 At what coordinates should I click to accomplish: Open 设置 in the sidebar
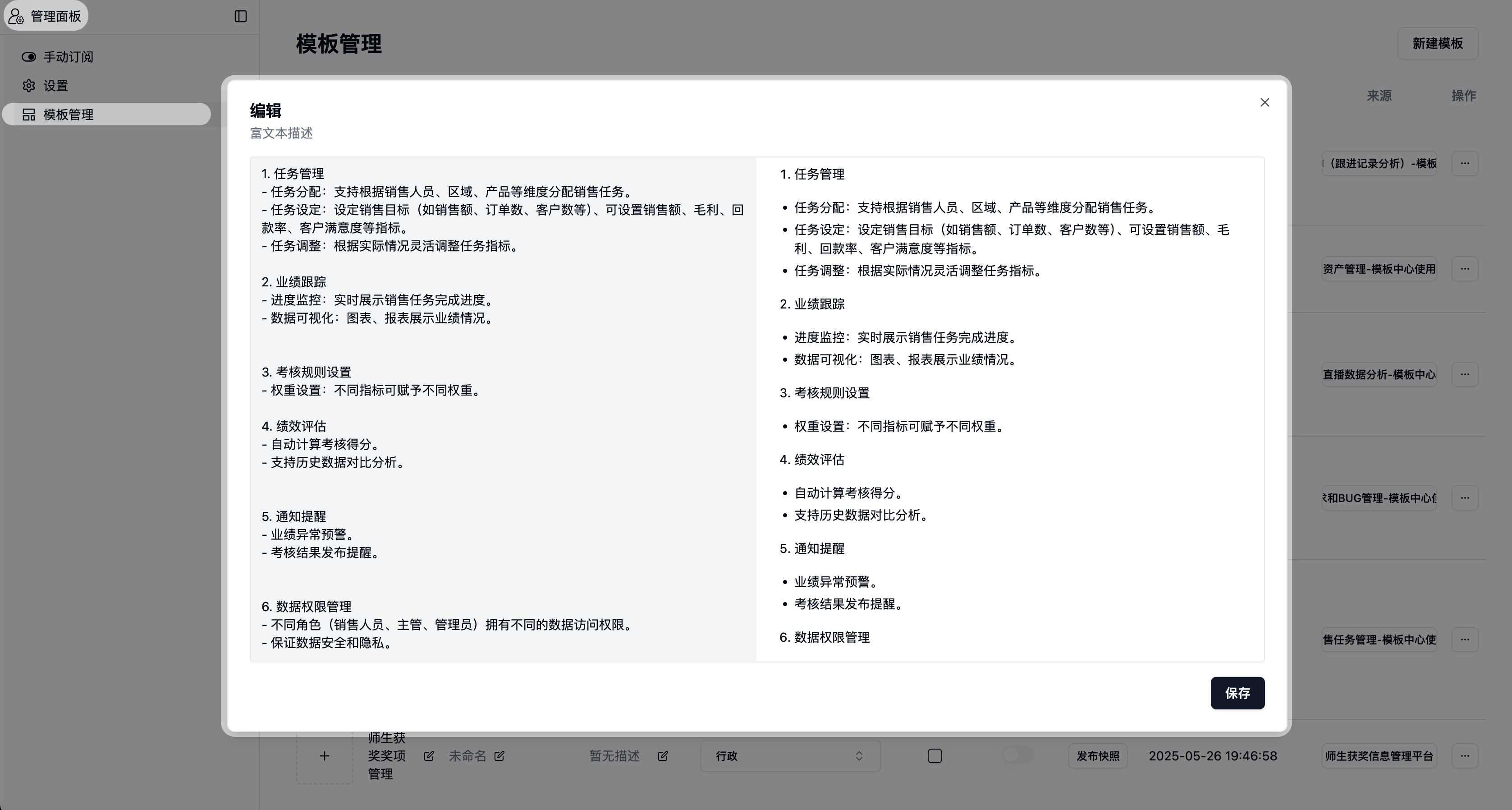click(x=56, y=86)
